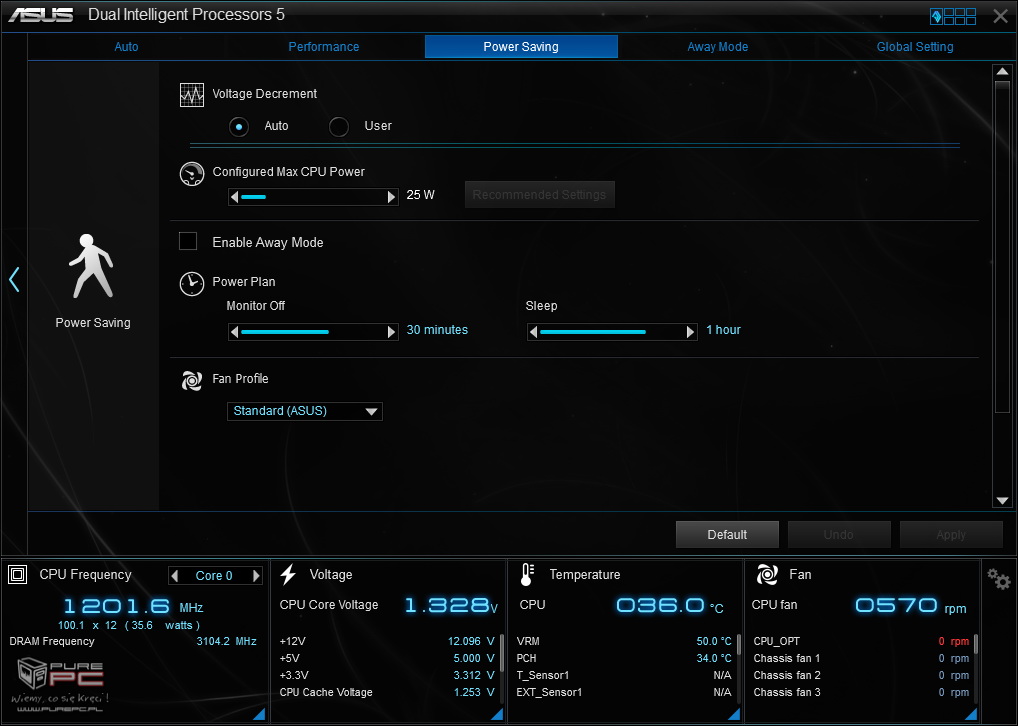Click the main panel vertical scrollbar thumb
The image size is (1018, 726).
(1002, 245)
